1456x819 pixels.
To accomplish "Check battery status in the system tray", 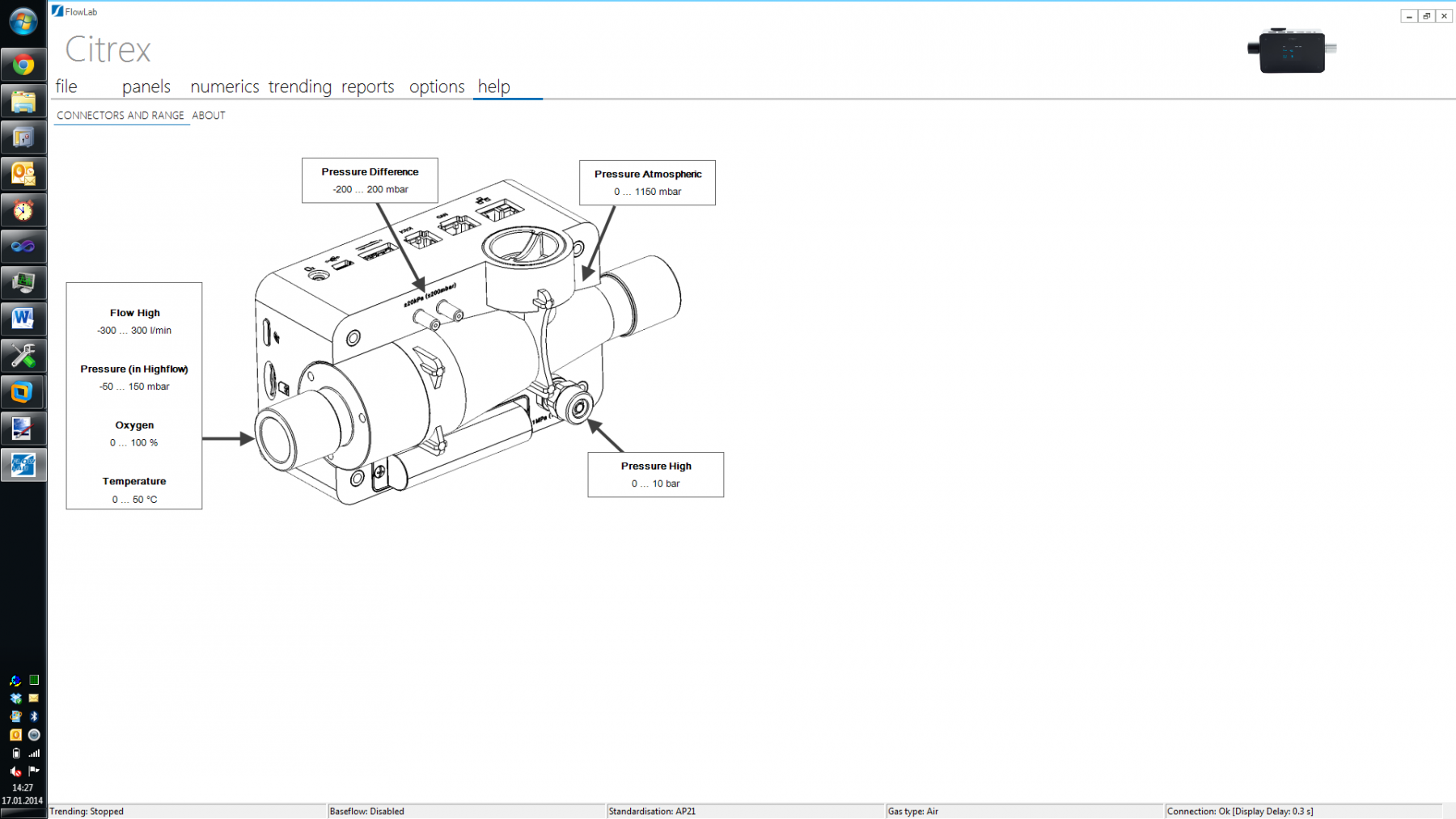I will coord(16,753).
